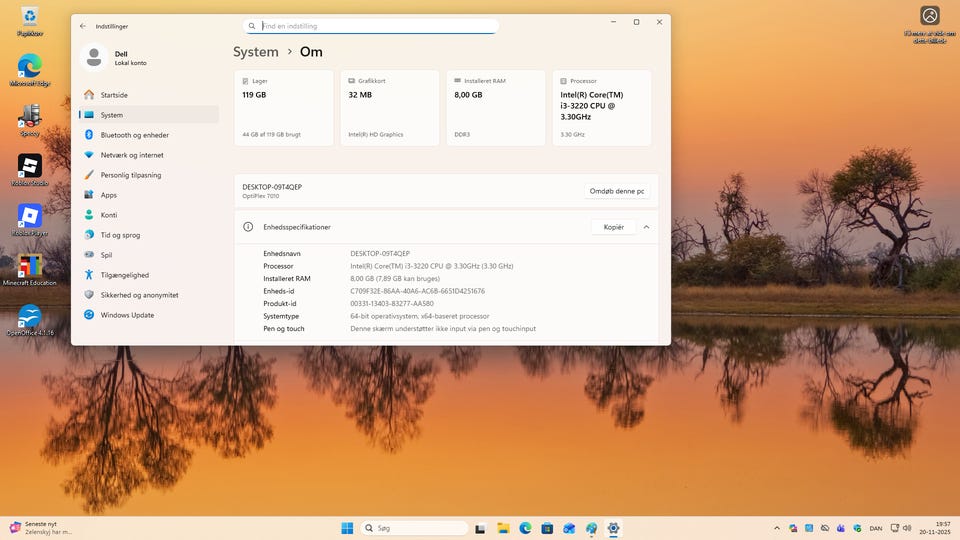Click the Omdøb denne pc button

tap(617, 191)
